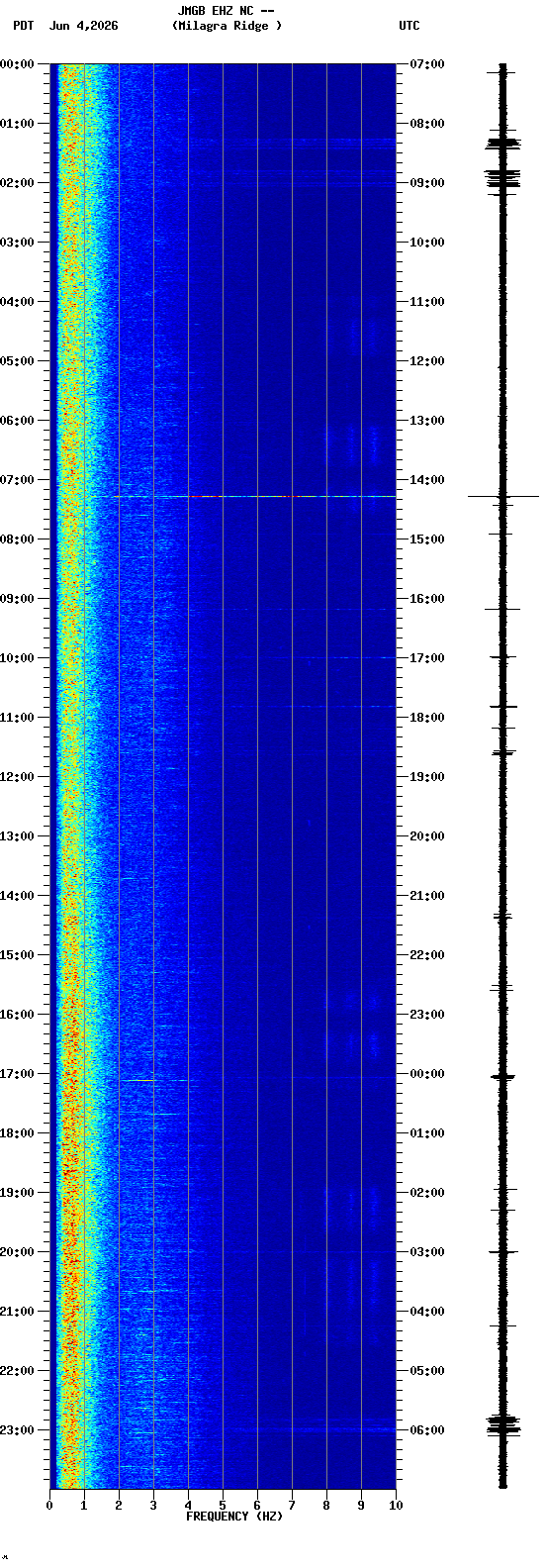Viewport: 546px width, 1568px height.
Task: Click the 19:00 UTC time label
Action: pyautogui.click(x=427, y=777)
